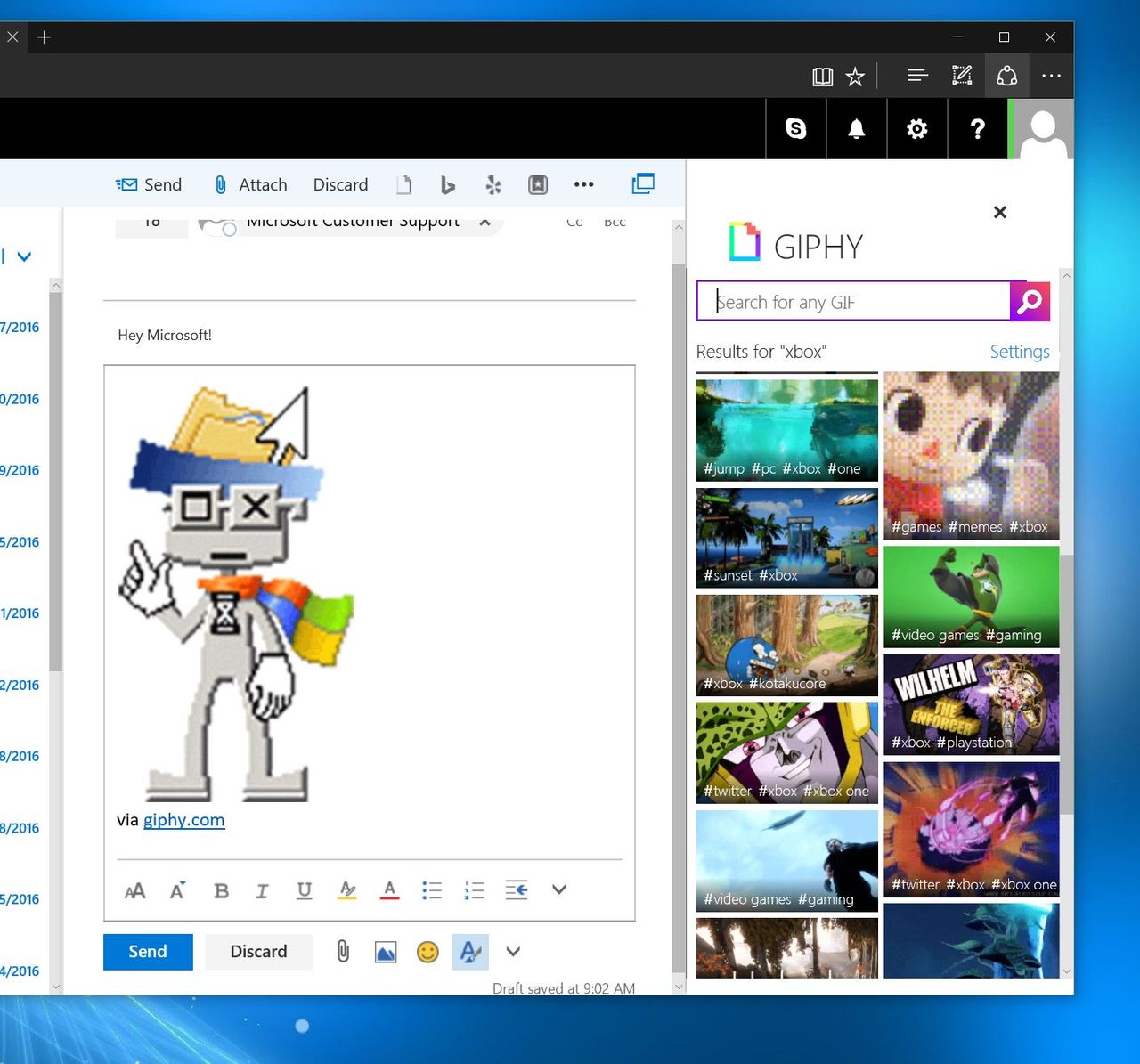Open the notifications bell

857,129
